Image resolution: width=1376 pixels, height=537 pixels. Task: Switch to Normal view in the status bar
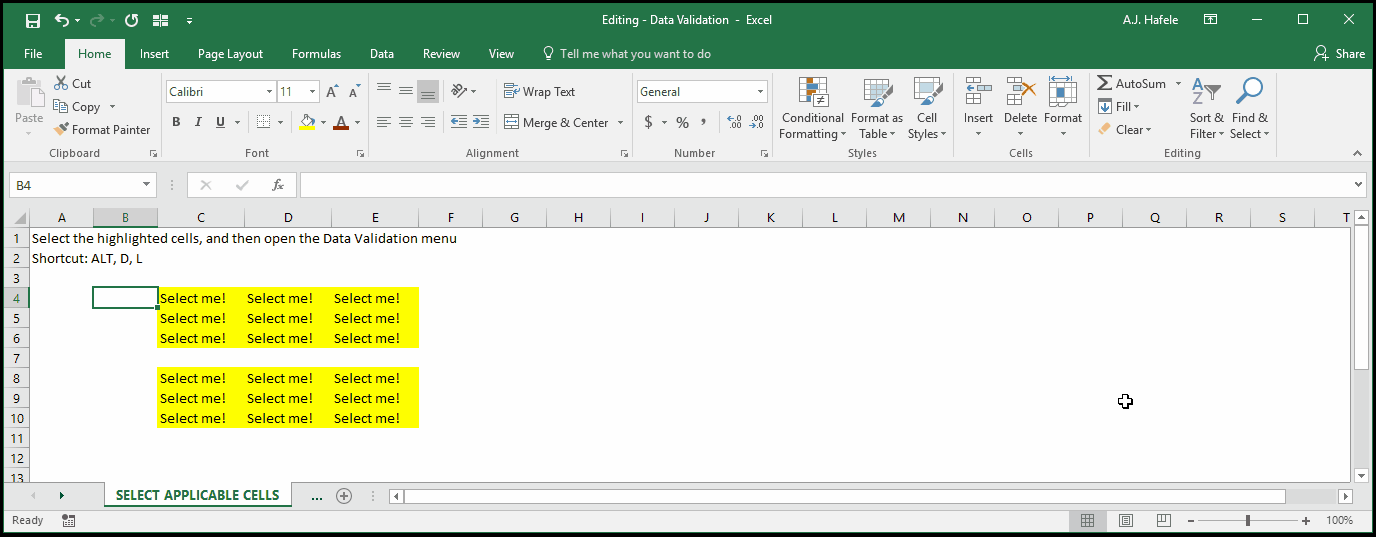click(1087, 520)
